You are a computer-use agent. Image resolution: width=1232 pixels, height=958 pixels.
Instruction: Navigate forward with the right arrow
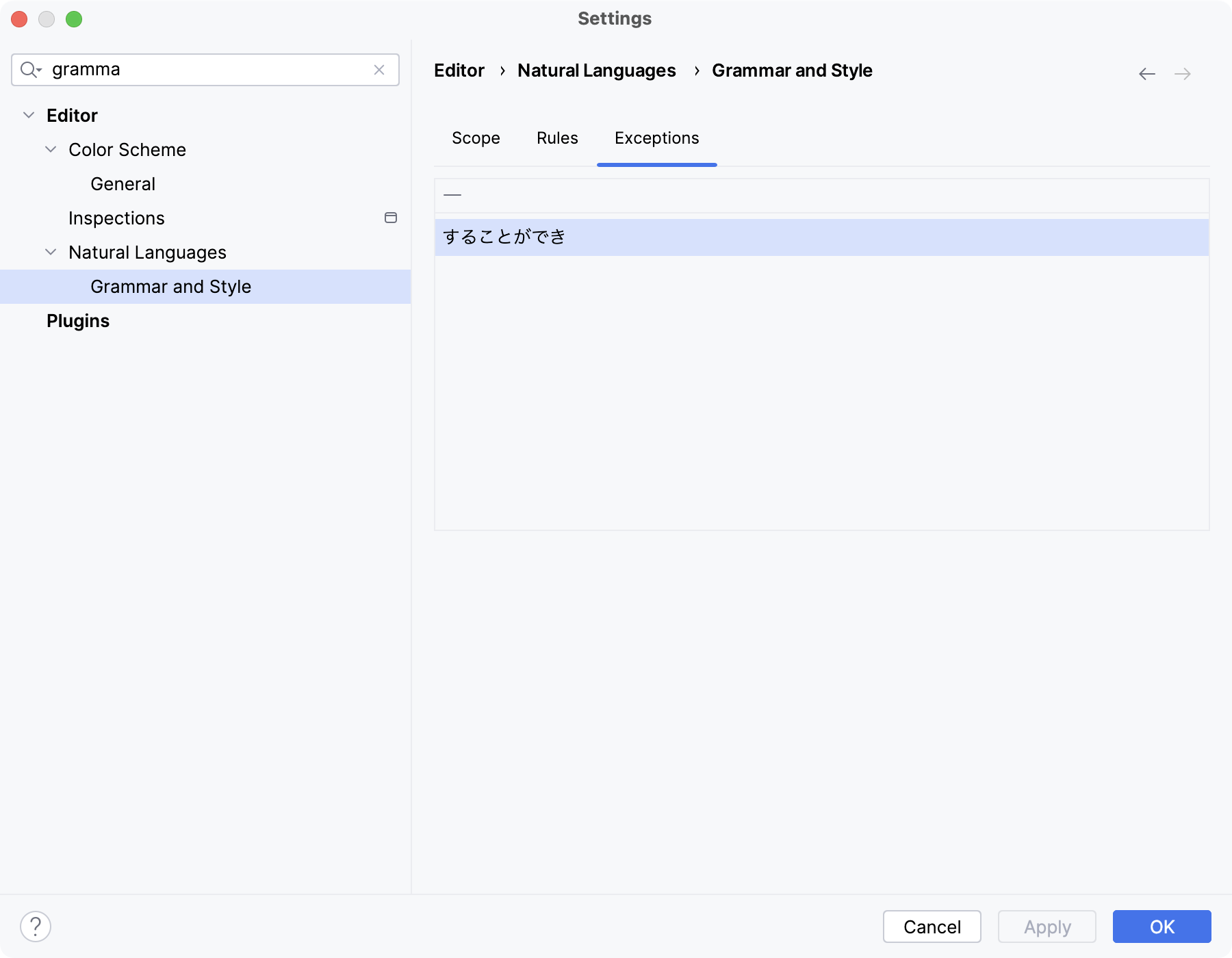click(1183, 74)
